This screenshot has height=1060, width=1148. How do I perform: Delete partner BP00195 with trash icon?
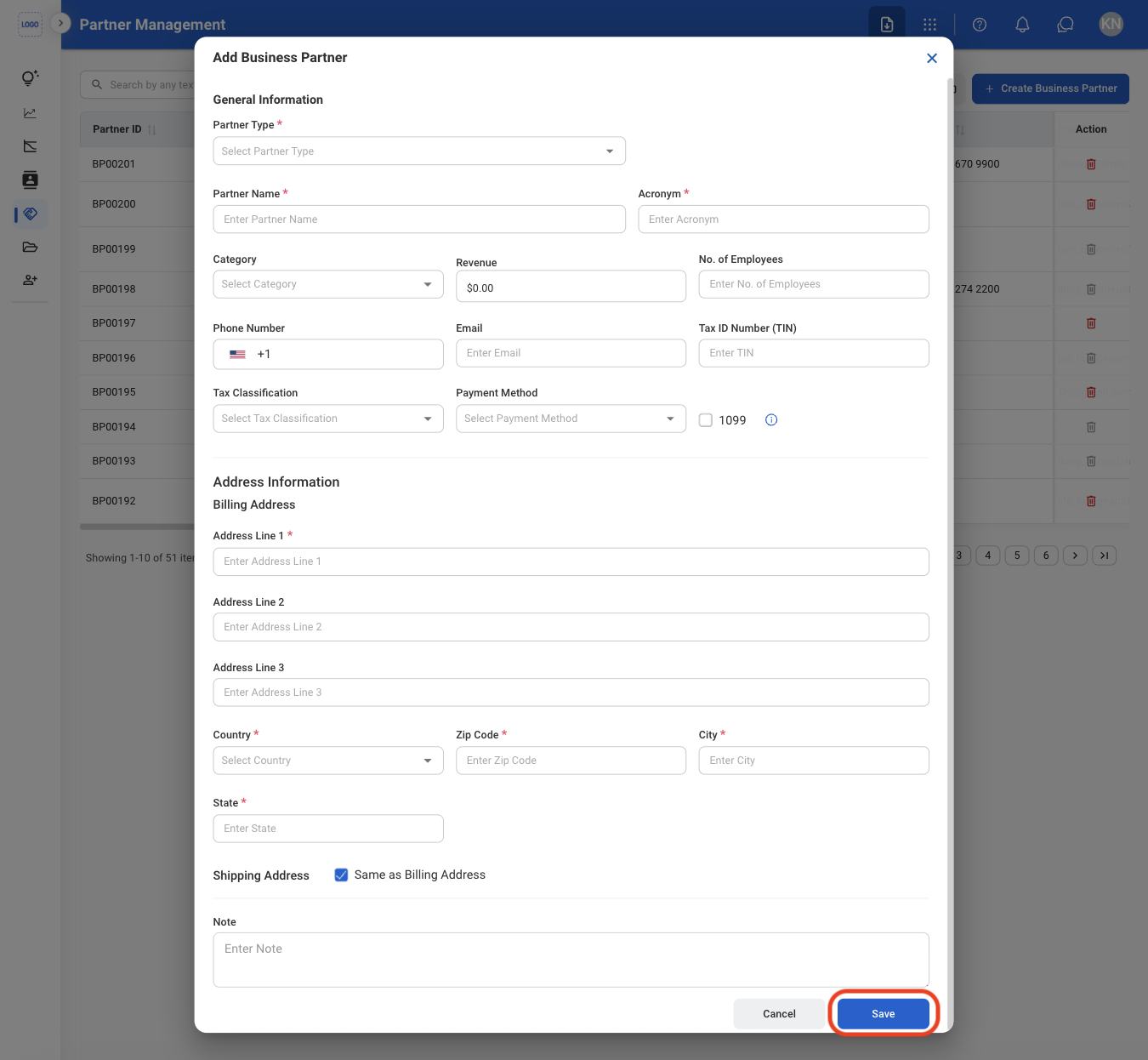(1091, 392)
